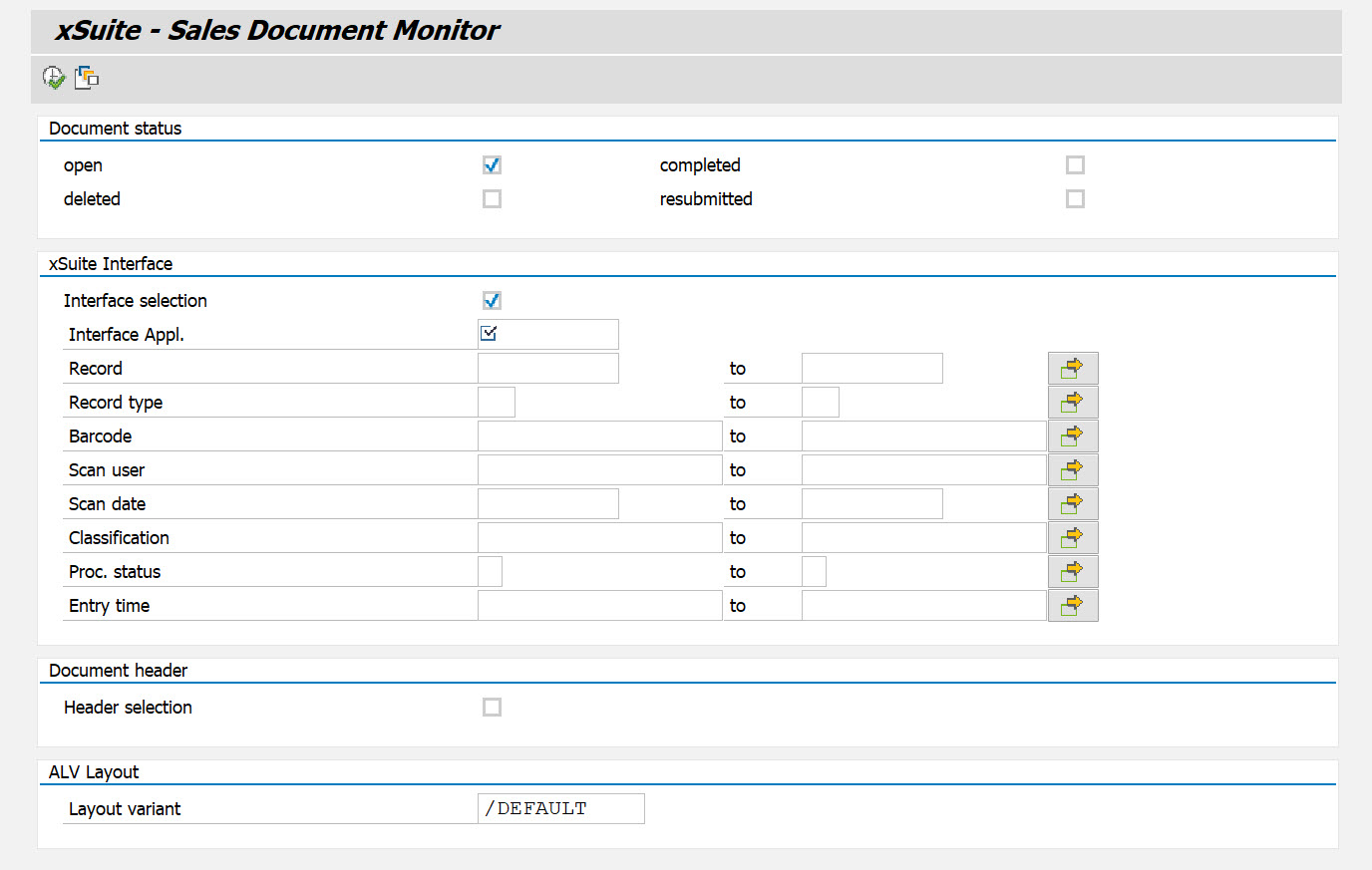Open multiple selection for Scan date
Image resolution: width=1372 pixels, height=870 pixels.
pyautogui.click(x=1072, y=502)
